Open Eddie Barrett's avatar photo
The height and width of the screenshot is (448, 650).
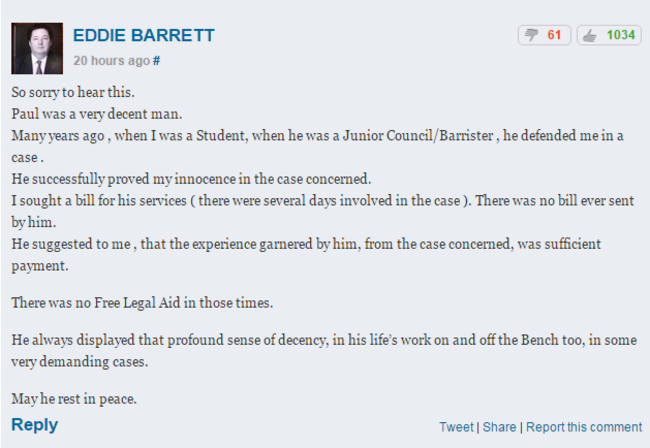click(x=37, y=48)
